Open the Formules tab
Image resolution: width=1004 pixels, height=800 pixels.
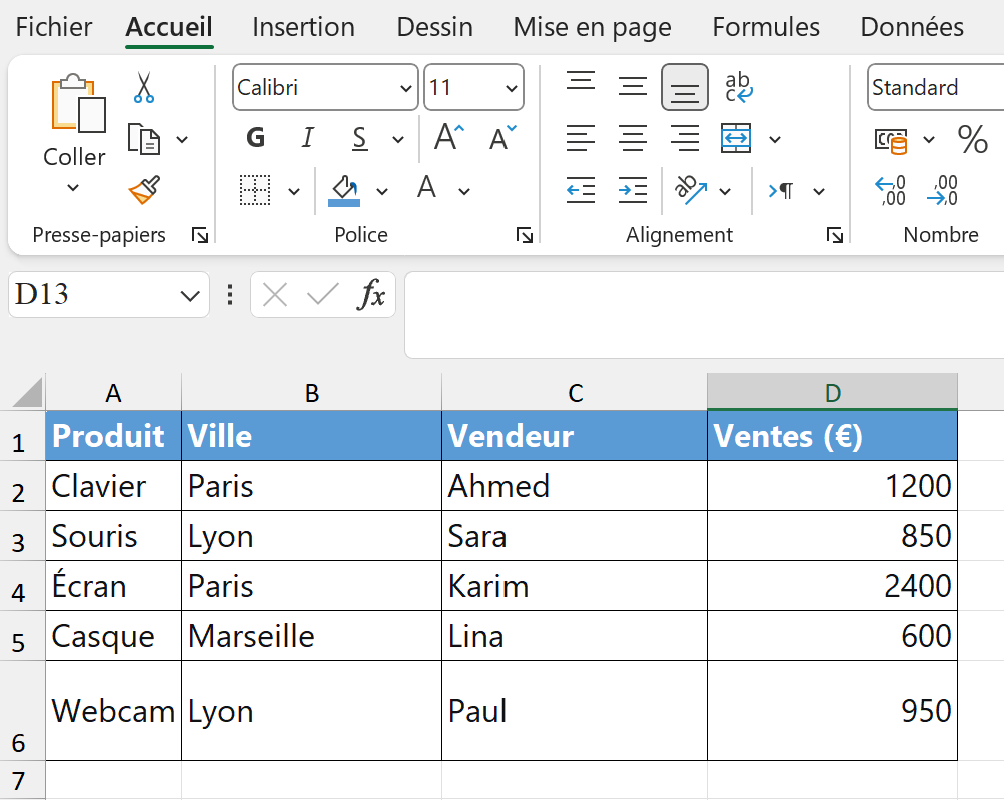coord(766,28)
